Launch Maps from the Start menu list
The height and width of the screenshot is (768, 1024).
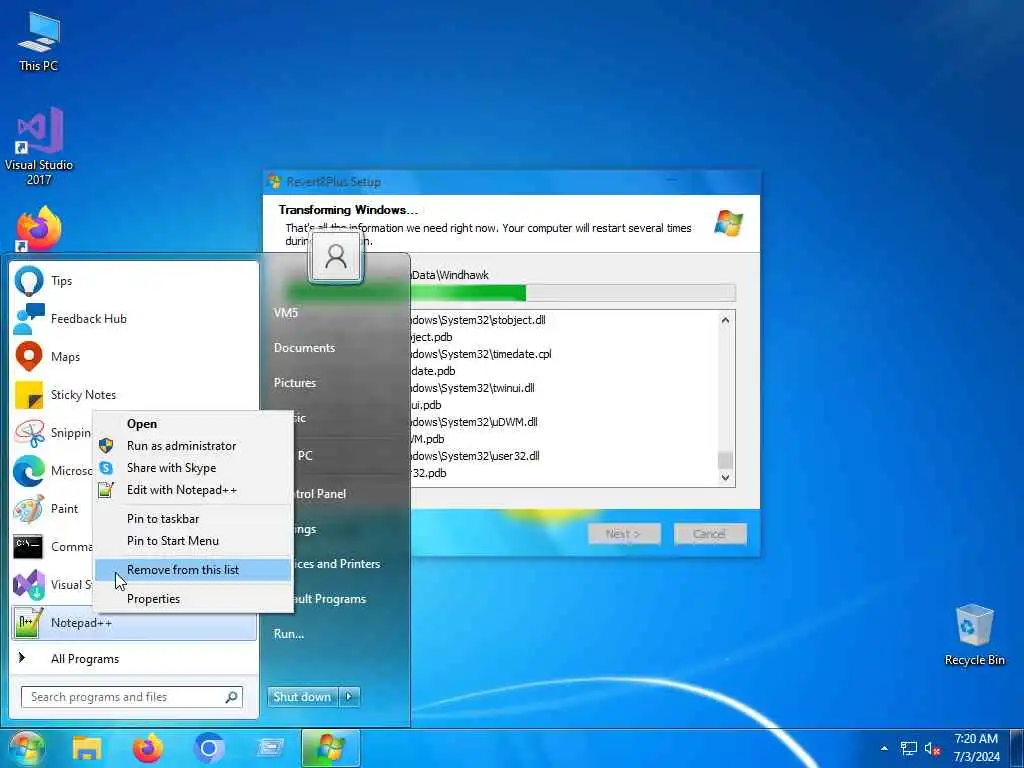pos(135,357)
